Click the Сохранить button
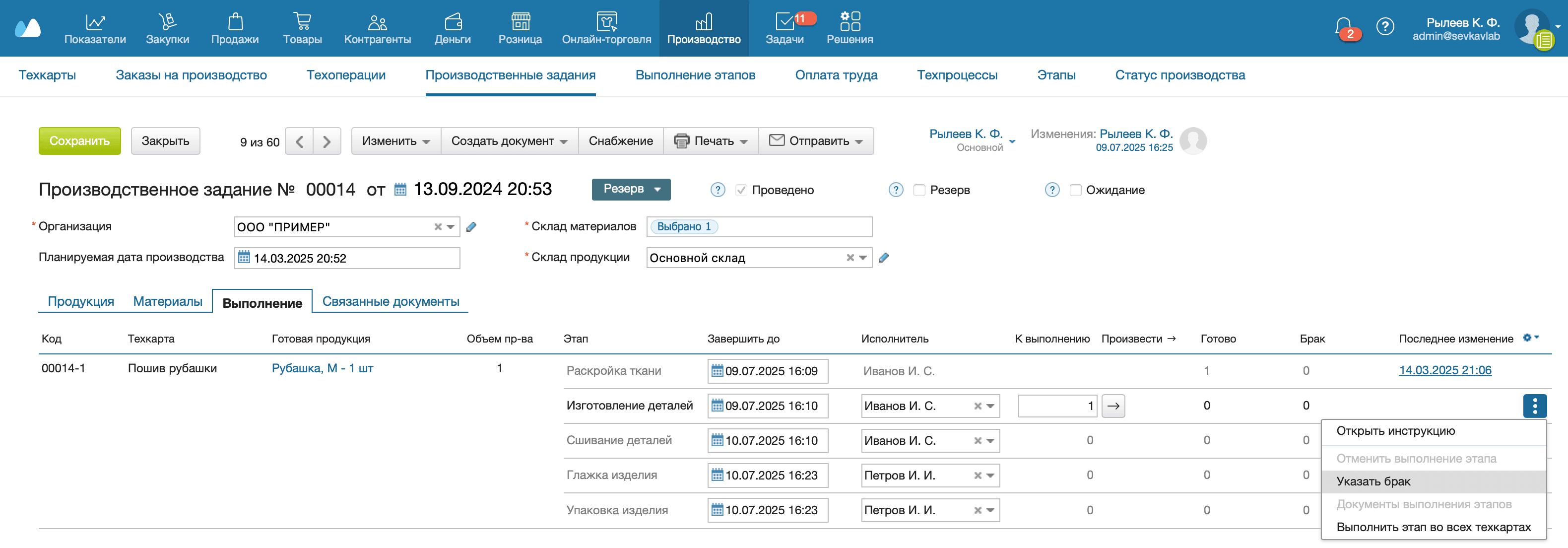Viewport: 1568px width, 548px height. click(x=80, y=140)
